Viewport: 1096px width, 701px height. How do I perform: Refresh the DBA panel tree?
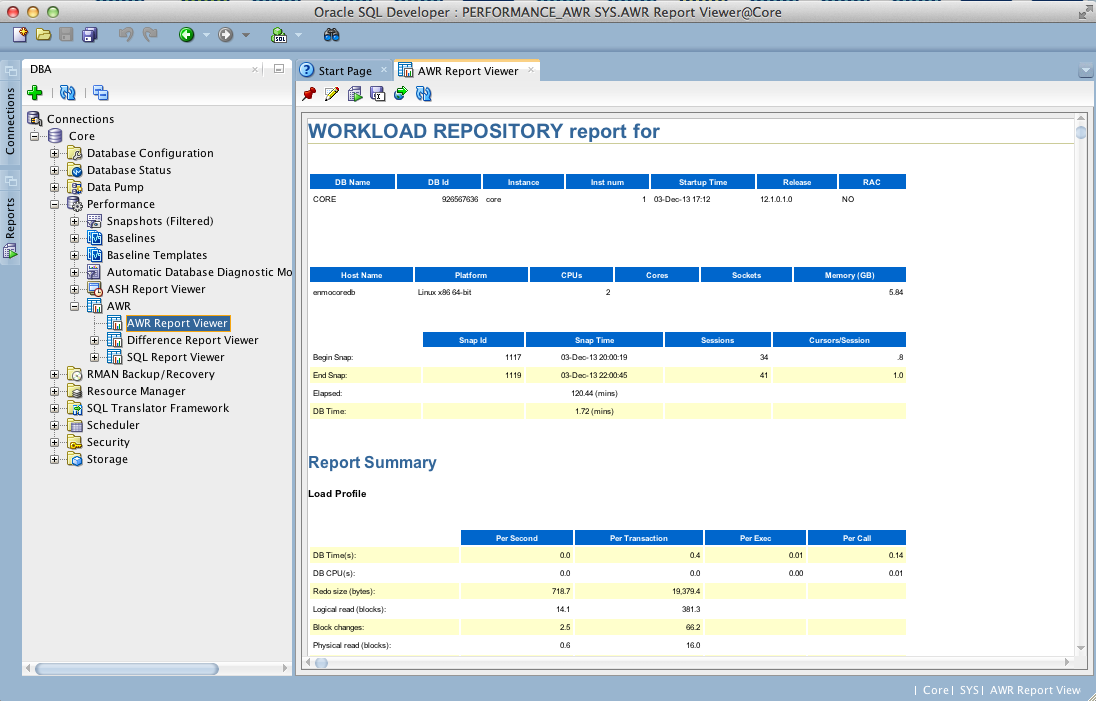pyautogui.click(x=68, y=92)
